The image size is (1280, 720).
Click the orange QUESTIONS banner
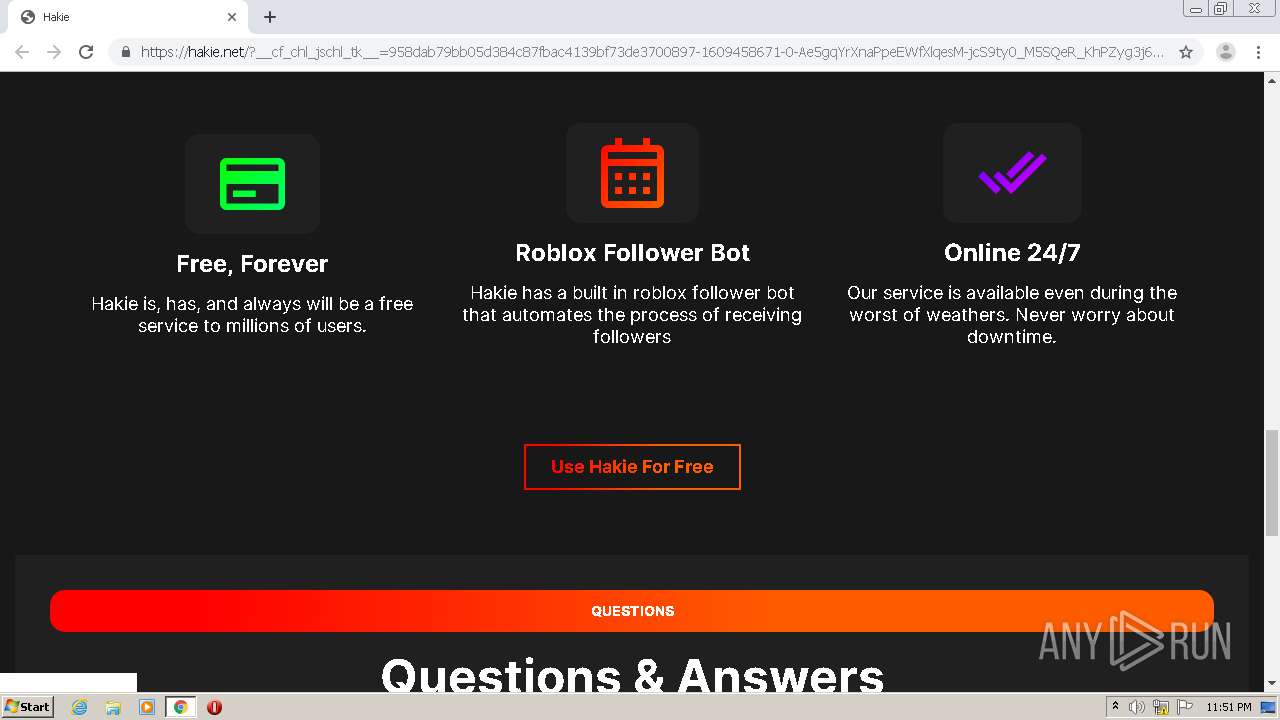pos(632,611)
